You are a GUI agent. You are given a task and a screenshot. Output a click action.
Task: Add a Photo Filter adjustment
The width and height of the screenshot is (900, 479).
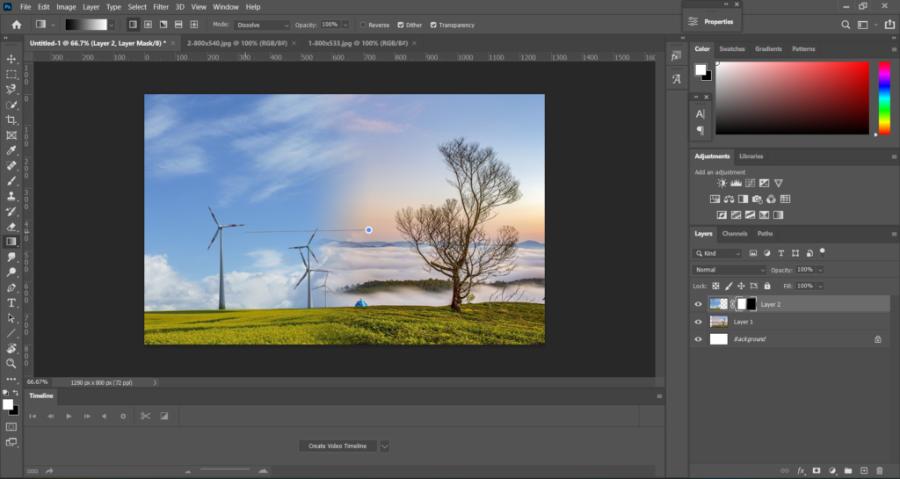point(757,199)
